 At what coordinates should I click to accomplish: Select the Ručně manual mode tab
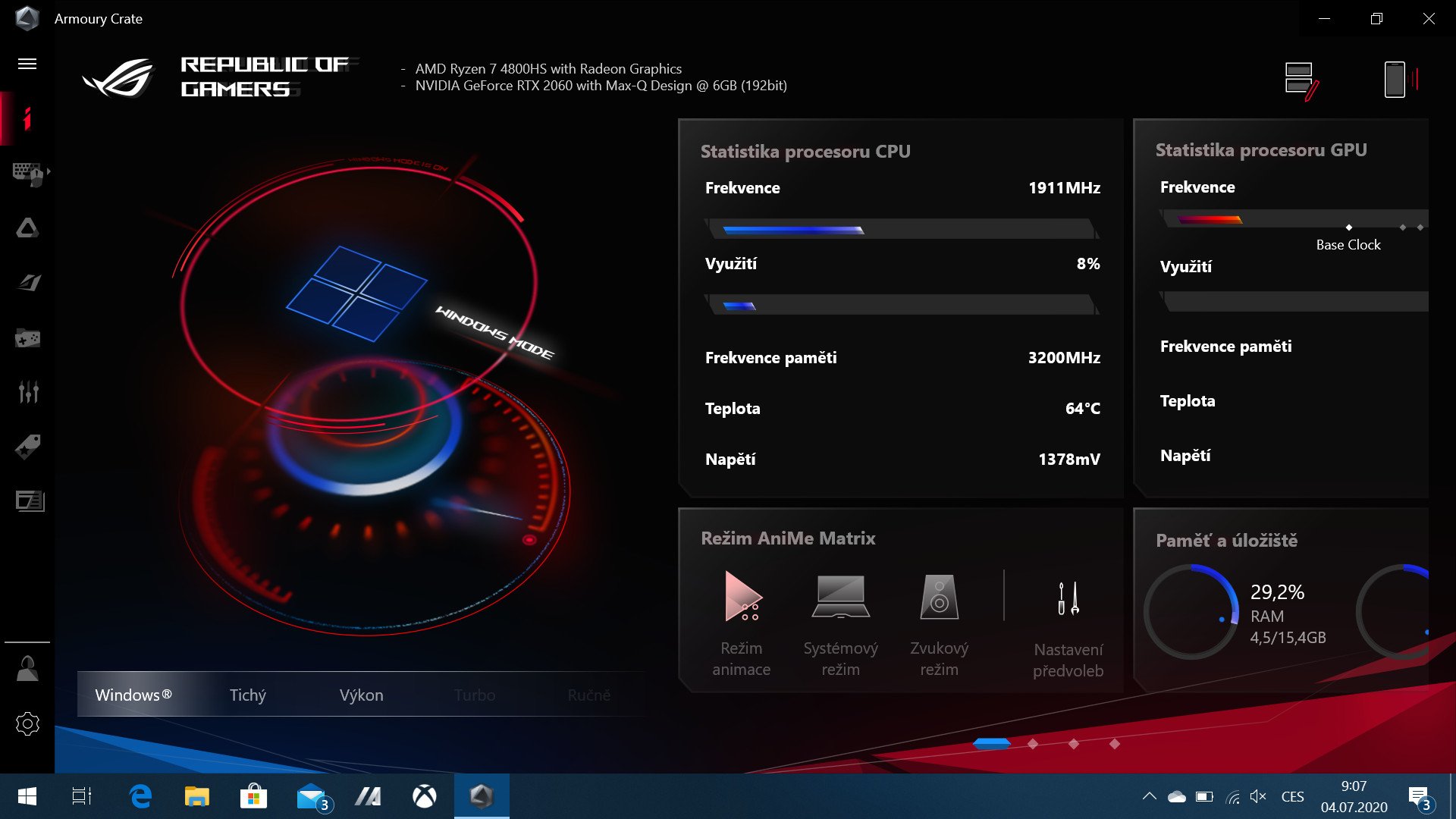(x=588, y=695)
